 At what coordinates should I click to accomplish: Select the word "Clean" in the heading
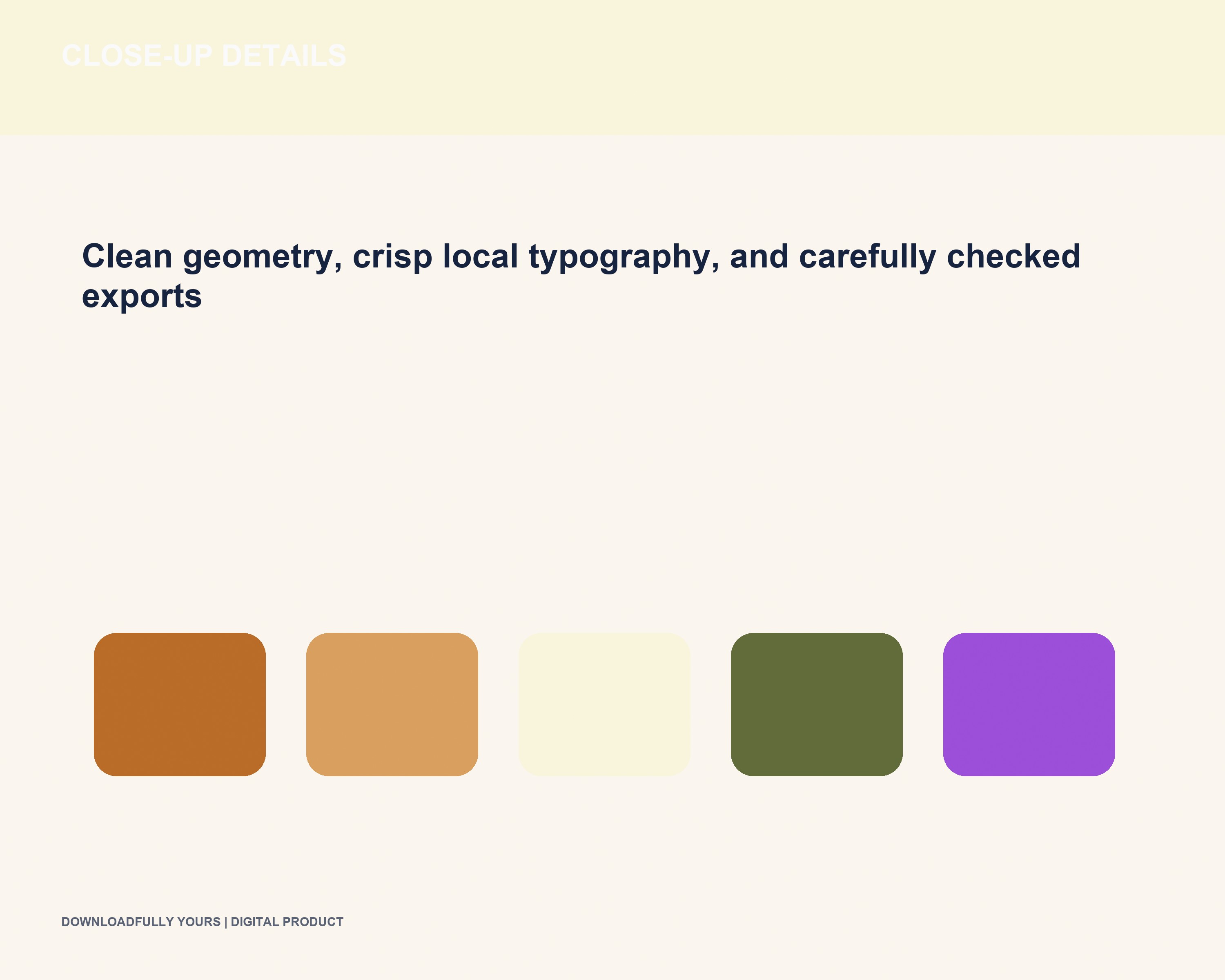pyautogui.click(x=127, y=256)
